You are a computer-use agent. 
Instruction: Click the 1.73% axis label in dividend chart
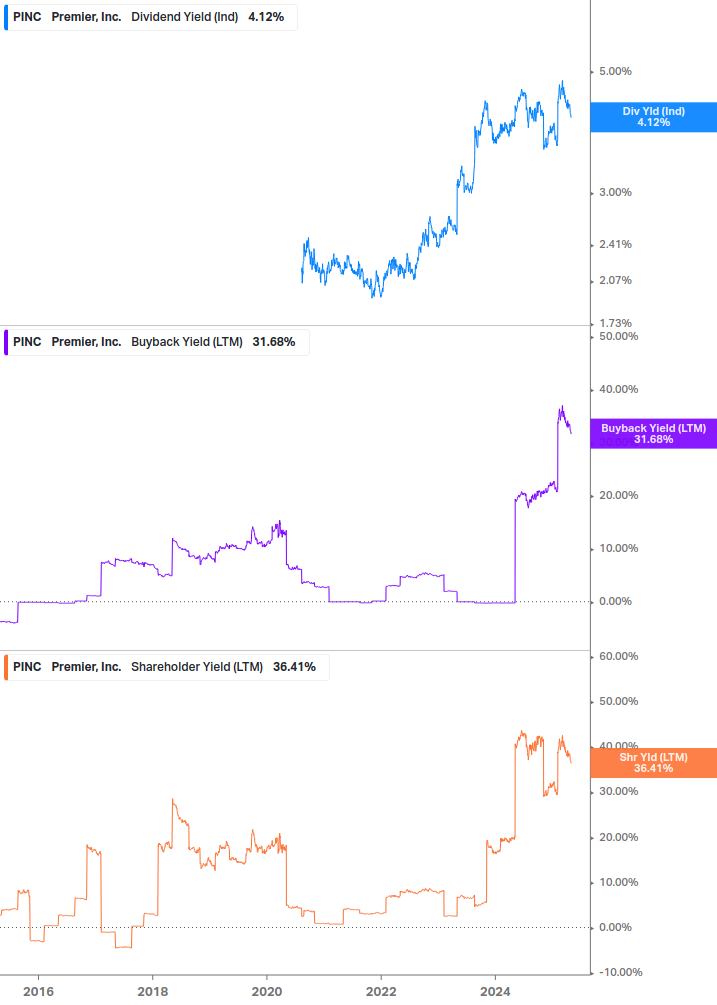coord(615,323)
